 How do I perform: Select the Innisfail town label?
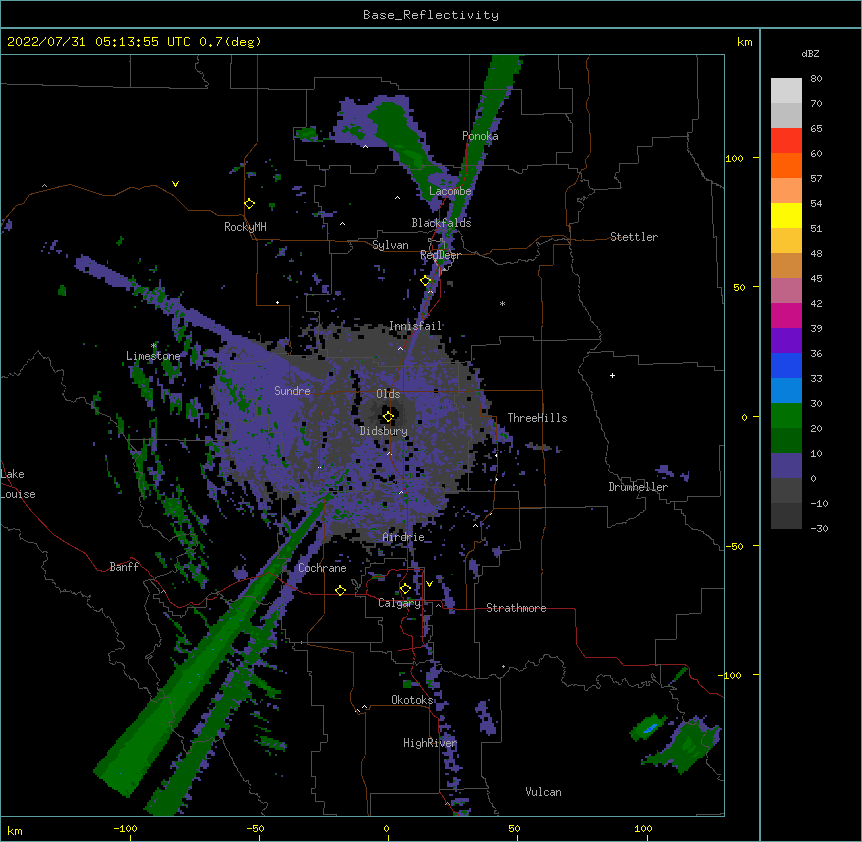[x=416, y=326]
